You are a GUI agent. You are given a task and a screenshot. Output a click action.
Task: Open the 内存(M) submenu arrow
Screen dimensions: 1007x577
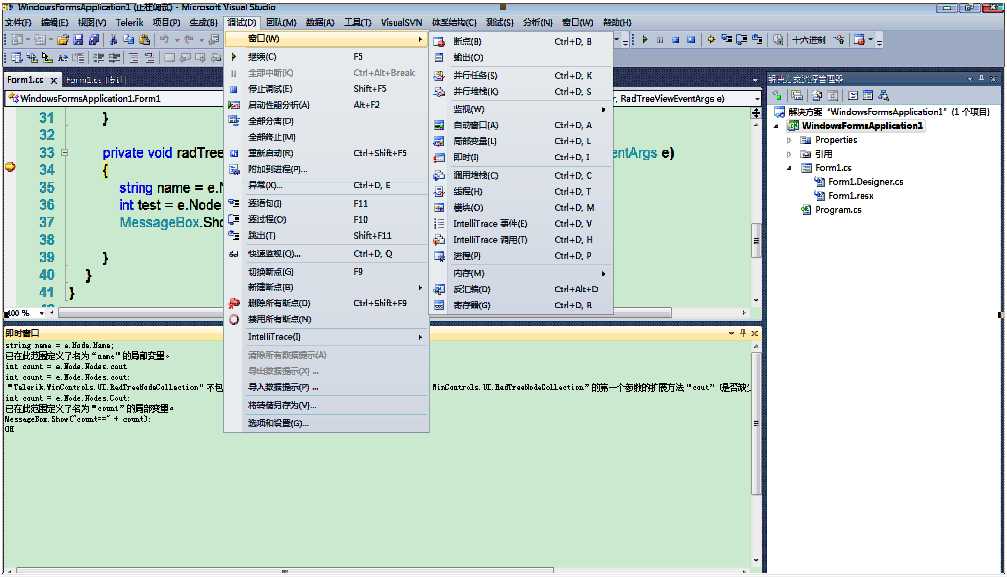pyautogui.click(x=603, y=273)
